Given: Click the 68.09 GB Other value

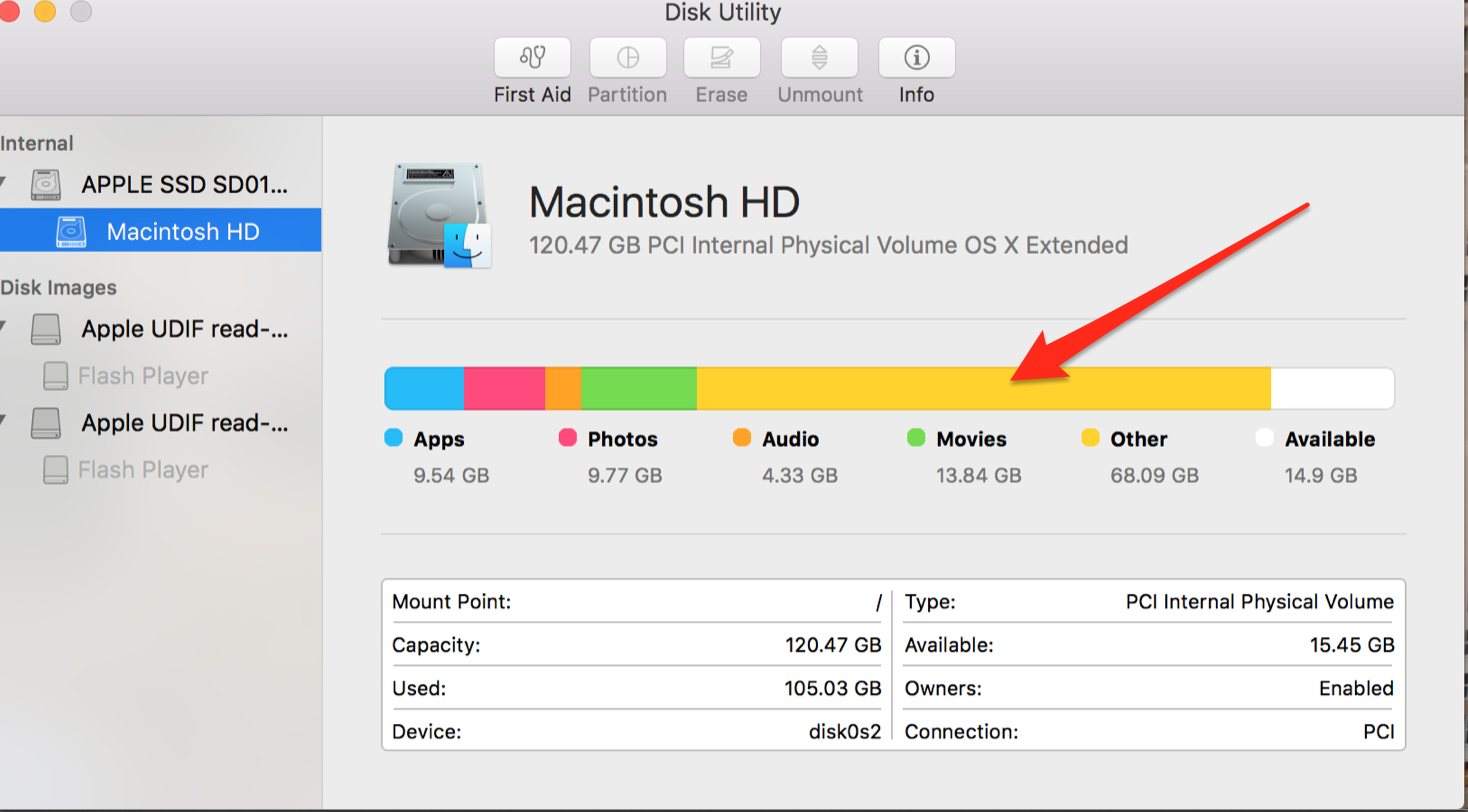Looking at the screenshot, I should point(1154,475).
